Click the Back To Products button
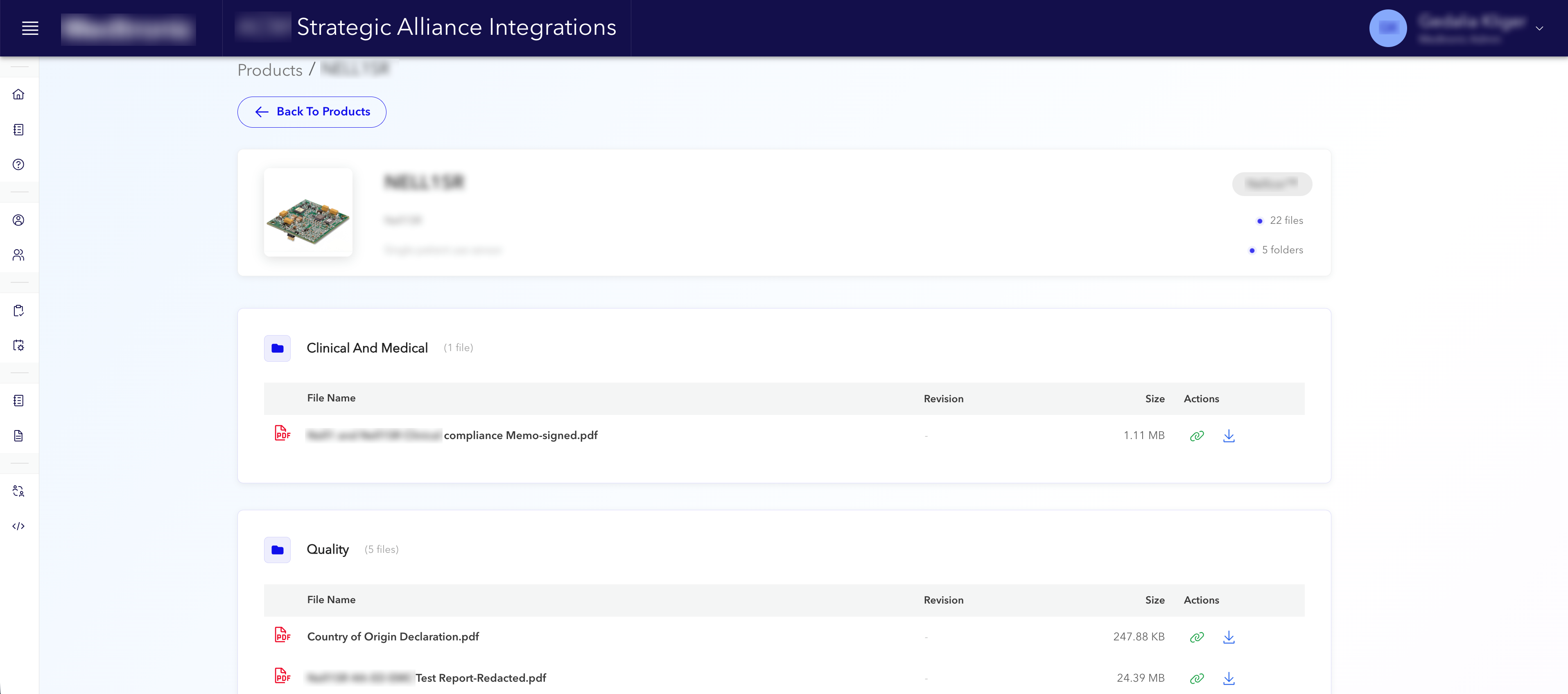Screen dimensions: 1568x694 tap(311, 112)
